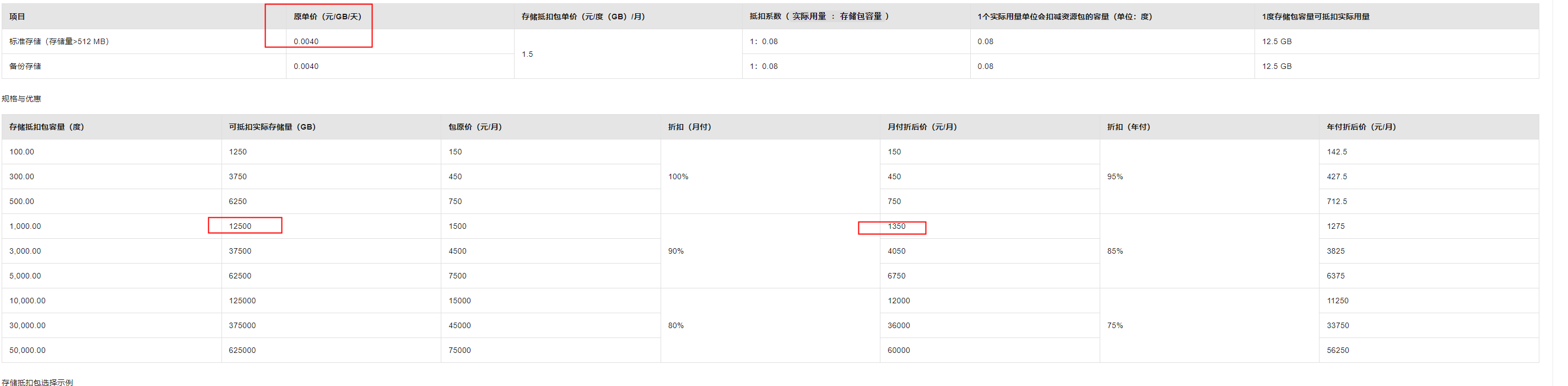The height and width of the screenshot is (386, 1568).
Task: Click the 50,000.00 package capacity cell
Action: (28, 351)
